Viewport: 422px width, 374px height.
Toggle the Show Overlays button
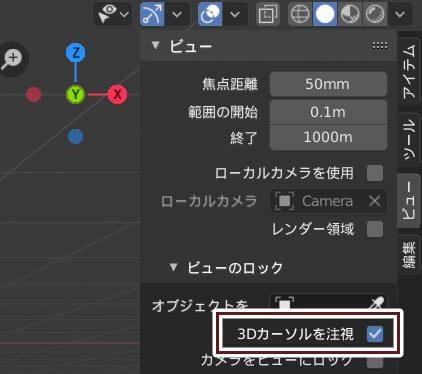pyautogui.click(x=210, y=14)
